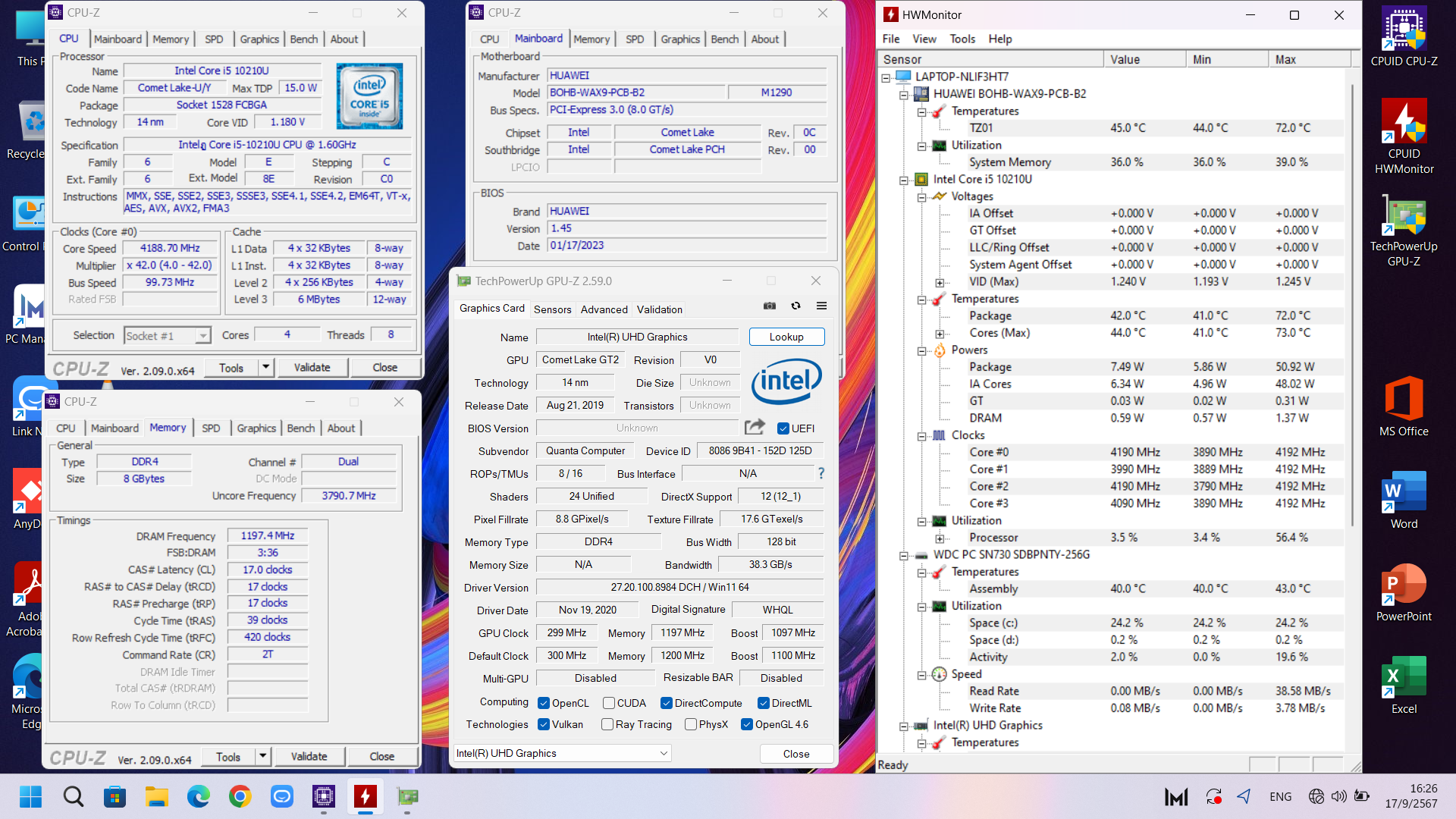Click the Windows Start button
This screenshot has width=1456, height=819.
coord(31,796)
